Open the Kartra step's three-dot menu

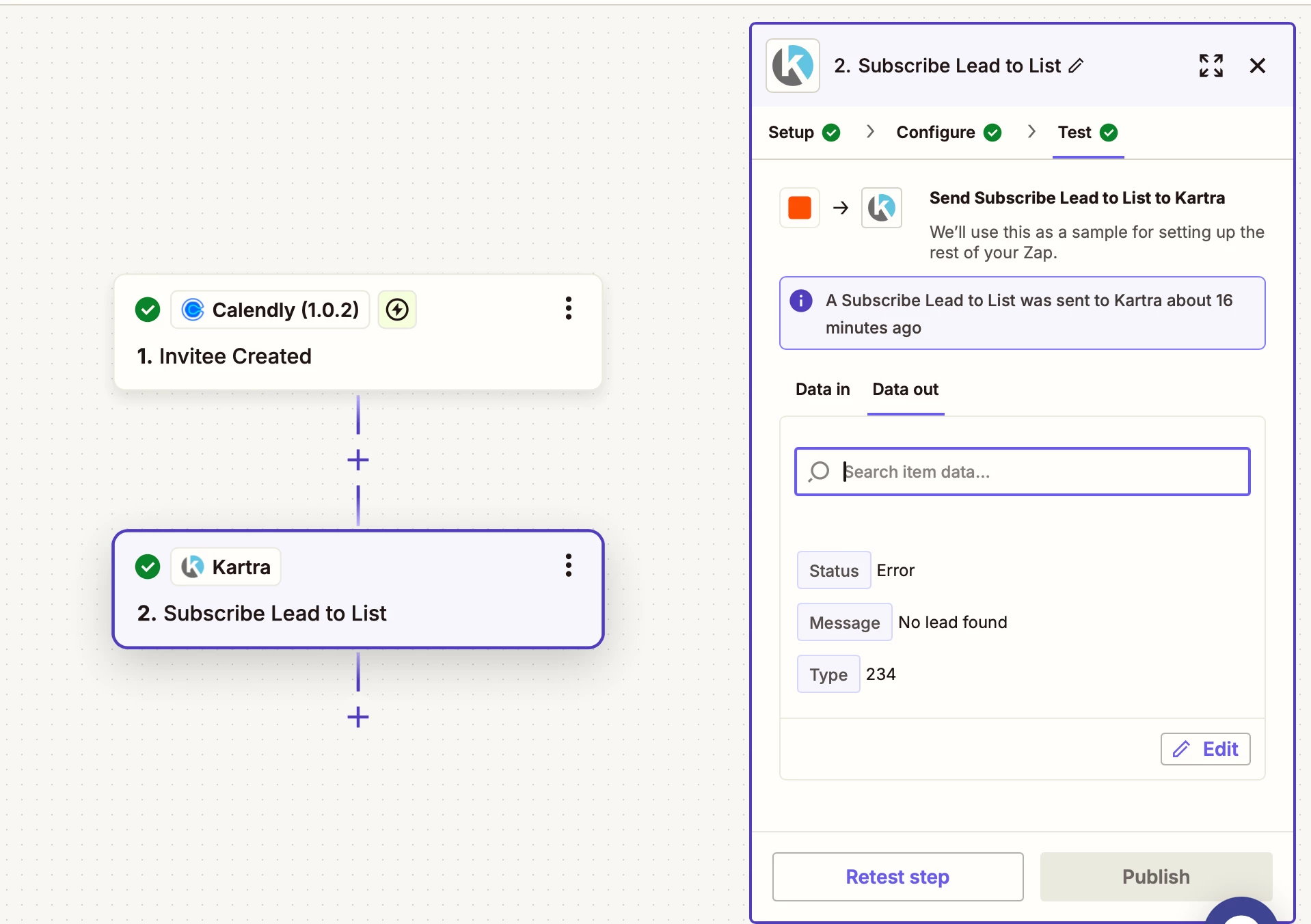tap(568, 566)
